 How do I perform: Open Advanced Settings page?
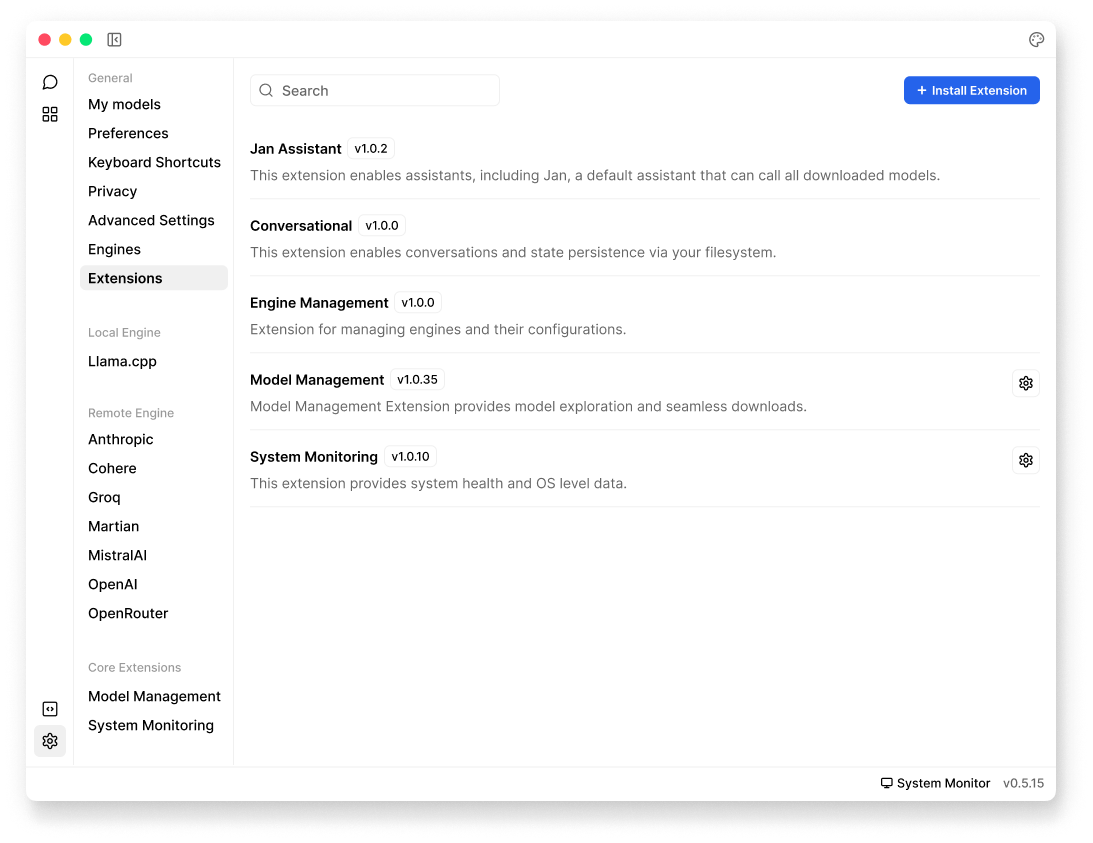coord(151,220)
